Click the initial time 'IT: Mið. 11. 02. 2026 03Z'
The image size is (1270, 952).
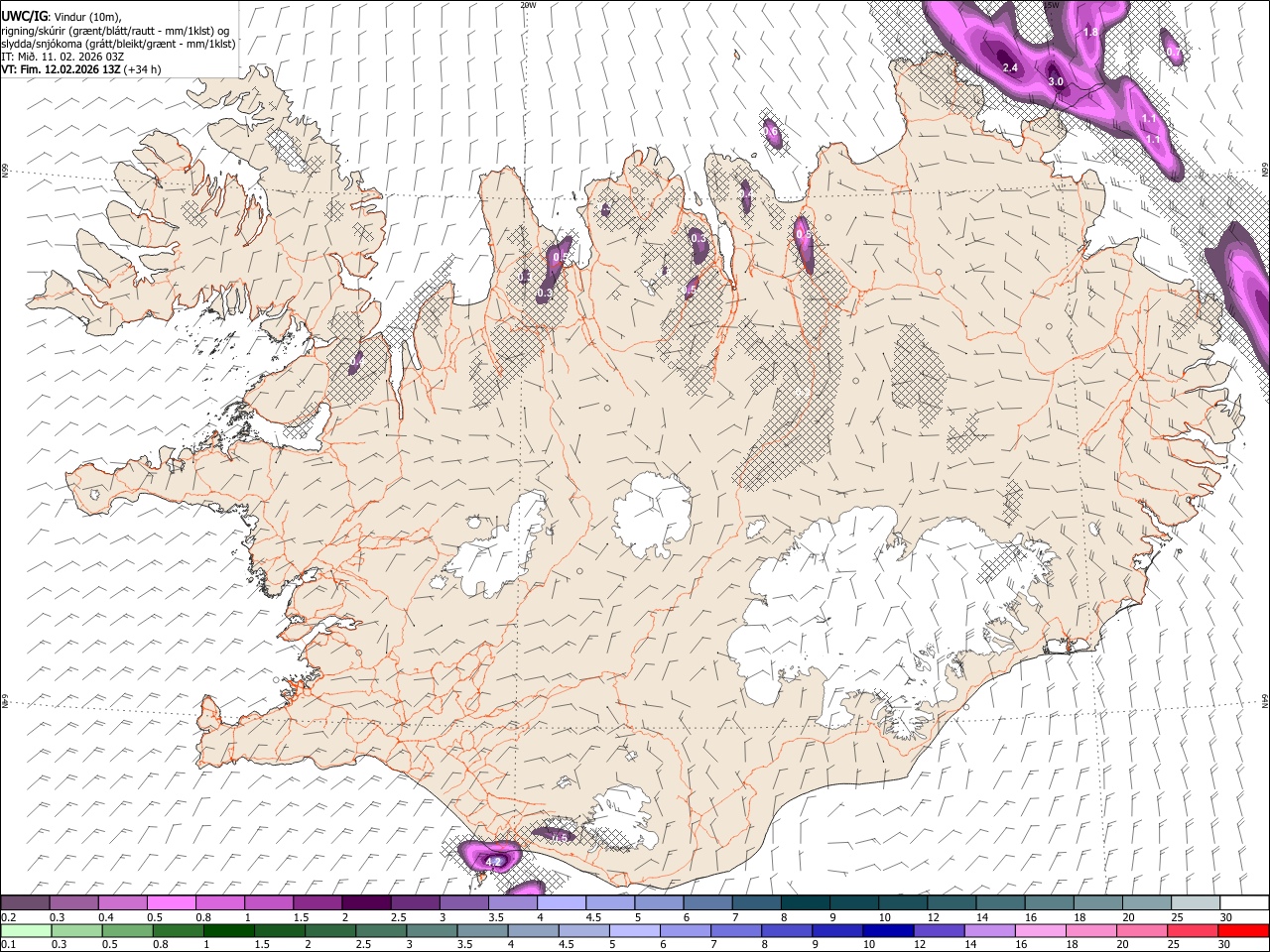point(63,57)
